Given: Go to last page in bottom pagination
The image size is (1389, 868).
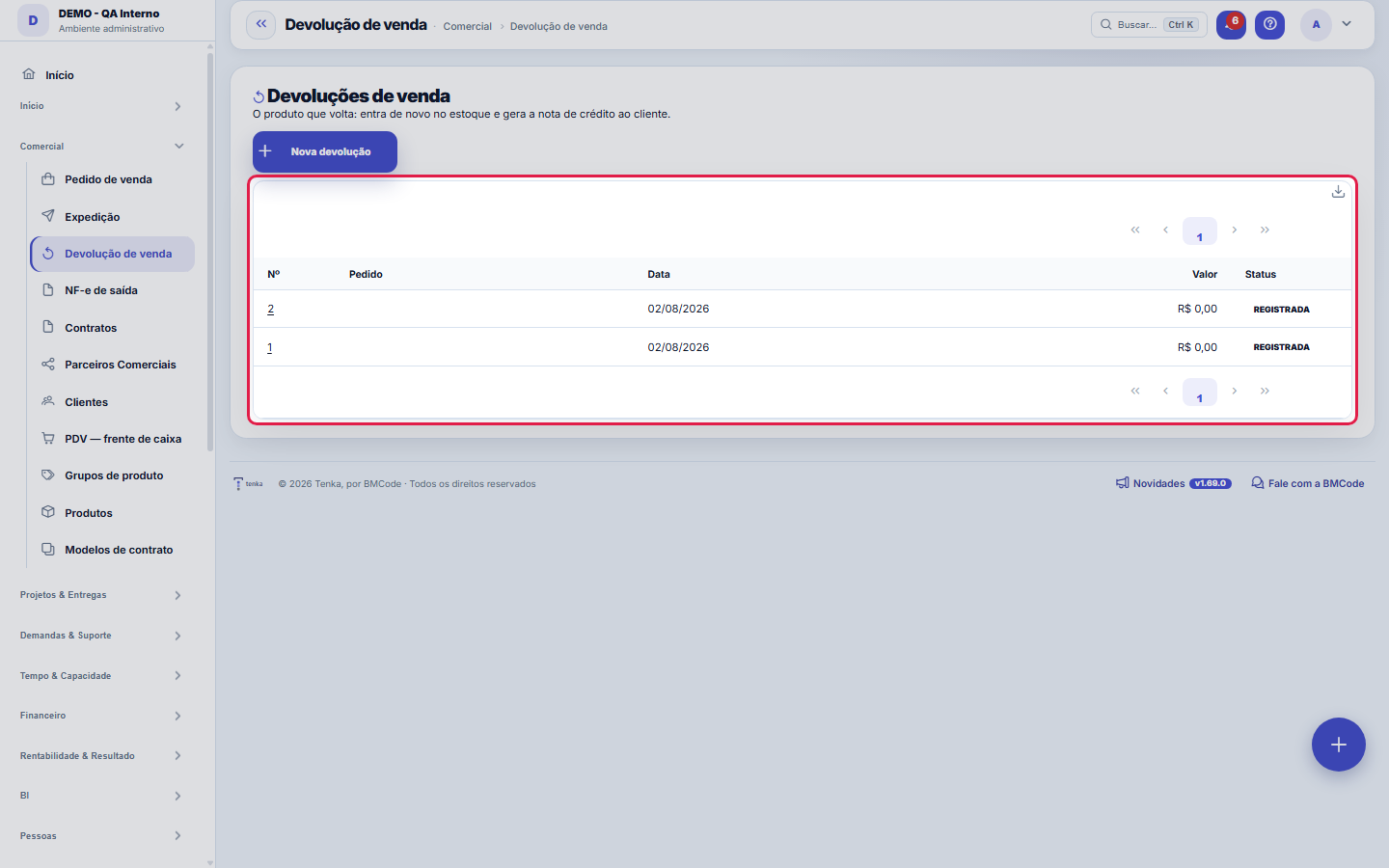Looking at the screenshot, I should (1265, 391).
